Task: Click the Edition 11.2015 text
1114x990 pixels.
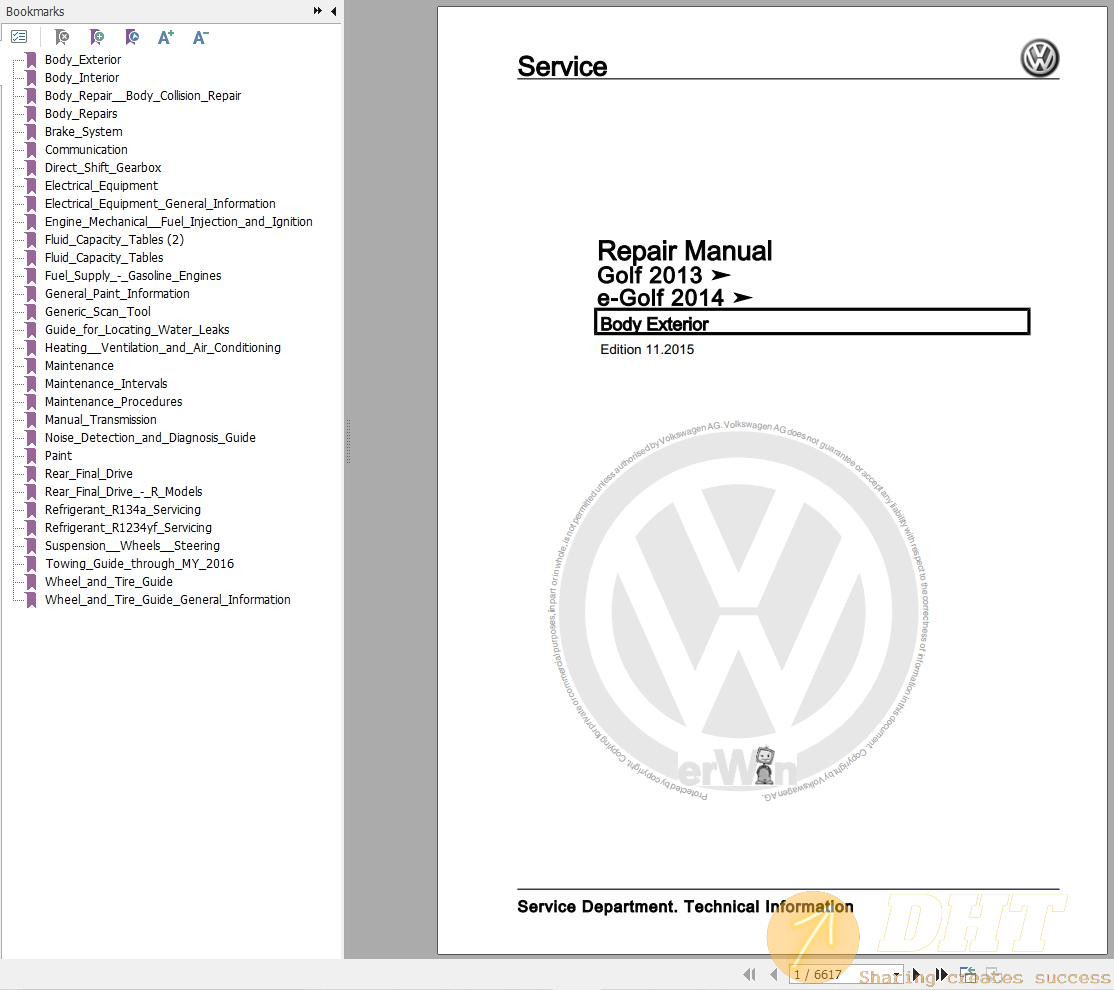Action: [647, 350]
